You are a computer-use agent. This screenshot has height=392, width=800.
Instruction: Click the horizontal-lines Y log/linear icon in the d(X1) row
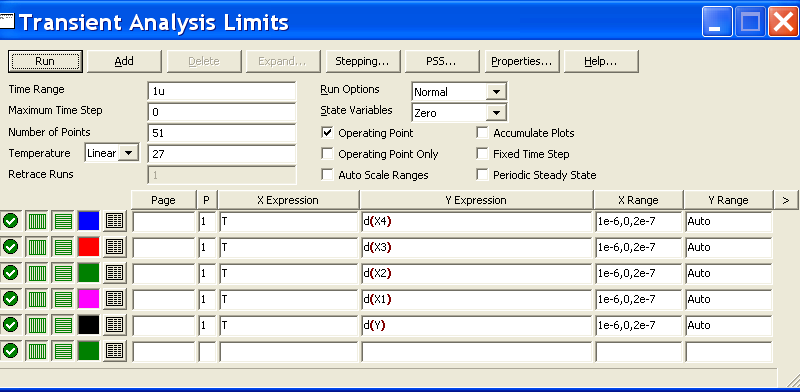(63, 299)
